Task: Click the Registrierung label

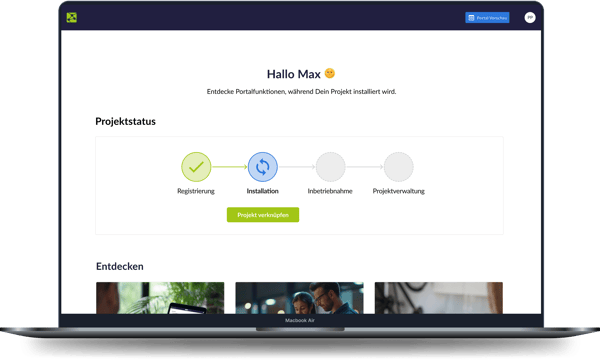Action: pos(196,191)
